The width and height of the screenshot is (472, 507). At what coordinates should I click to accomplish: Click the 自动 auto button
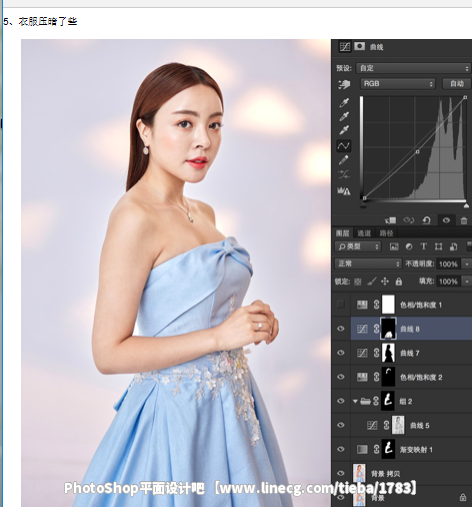click(x=457, y=84)
